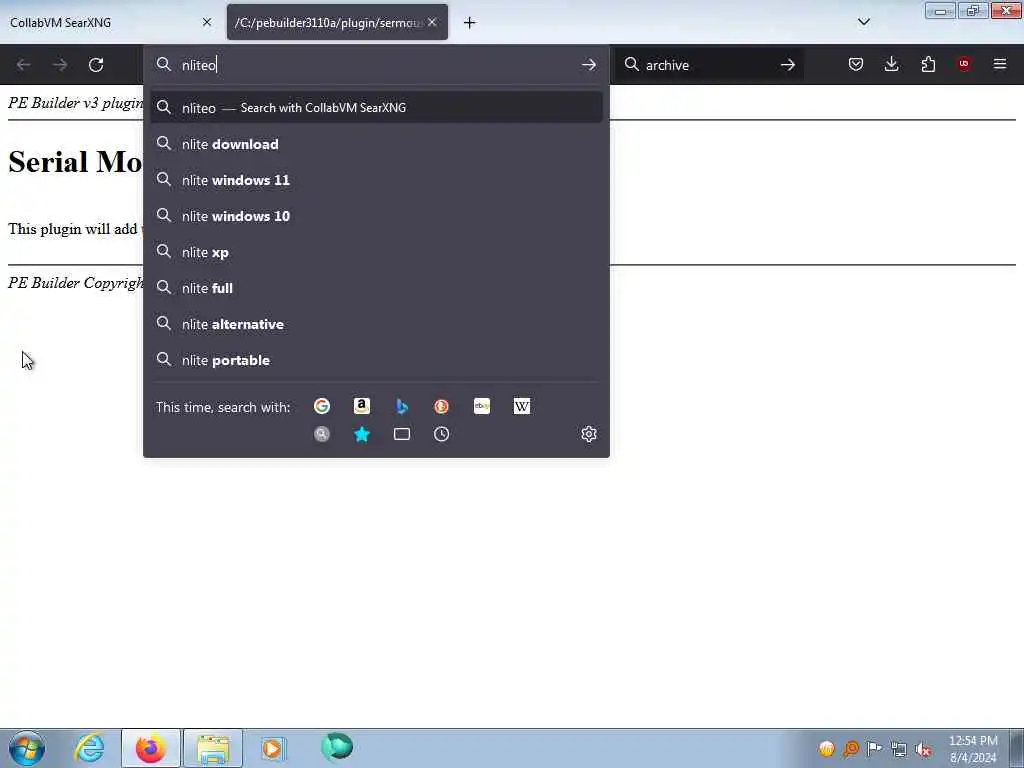Viewport: 1024px width, 768px height.
Task: Click the network tray icon
Action: click(899, 749)
